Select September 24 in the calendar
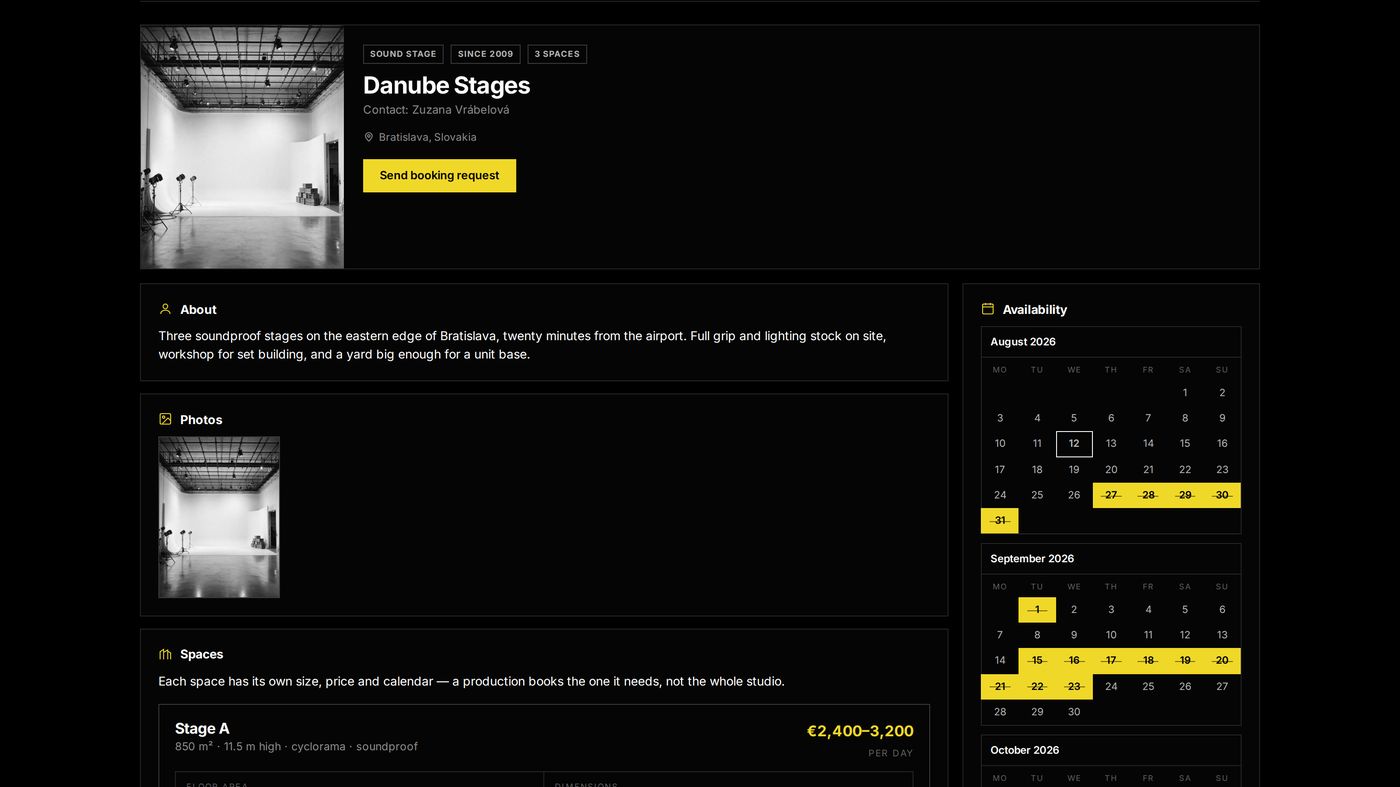This screenshot has width=1400, height=787. click(1111, 687)
